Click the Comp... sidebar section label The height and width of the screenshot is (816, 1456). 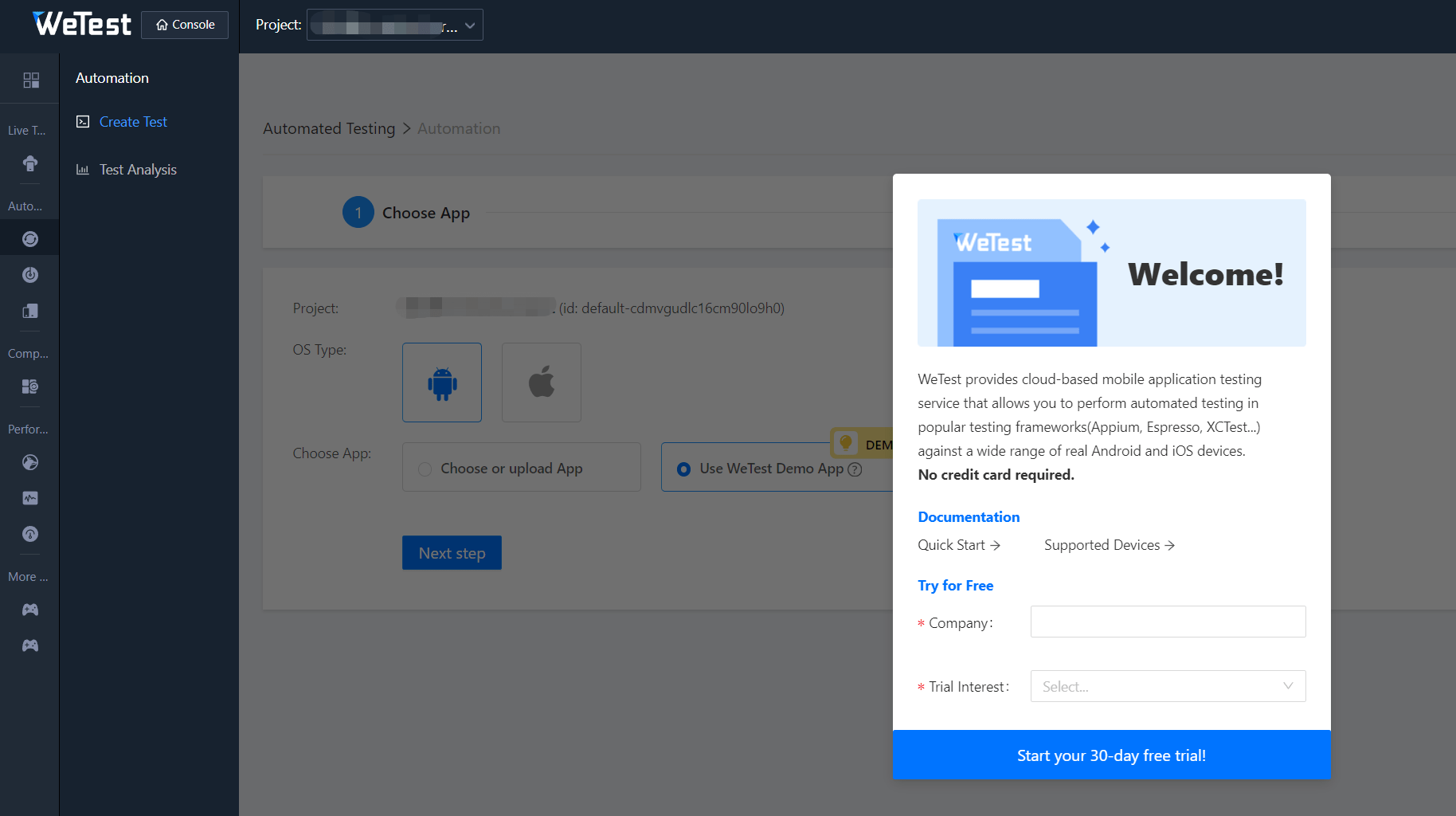(29, 354)
